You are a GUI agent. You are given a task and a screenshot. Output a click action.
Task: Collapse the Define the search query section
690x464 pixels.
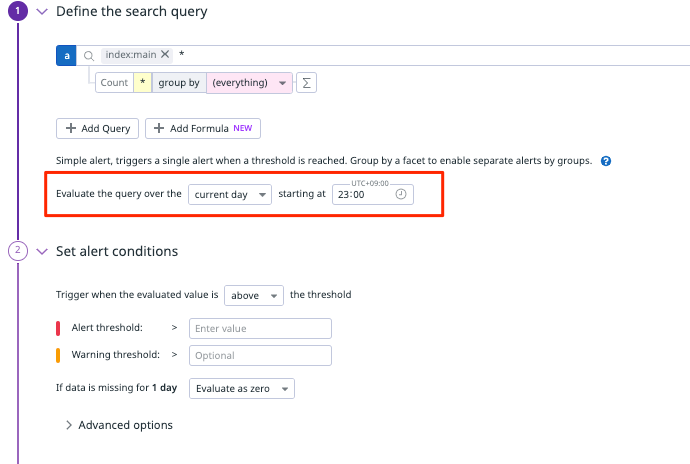point(42,11)
